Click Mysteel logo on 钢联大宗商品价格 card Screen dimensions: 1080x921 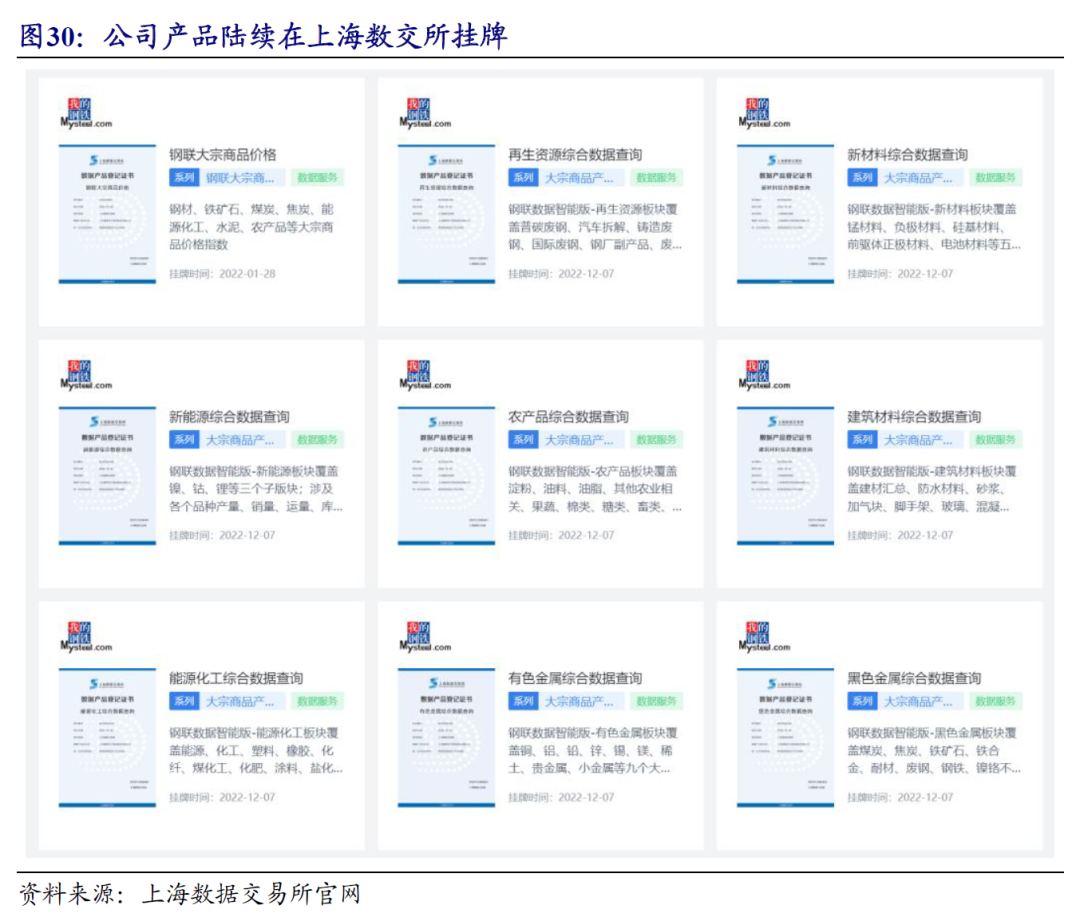tap(86, 114)
